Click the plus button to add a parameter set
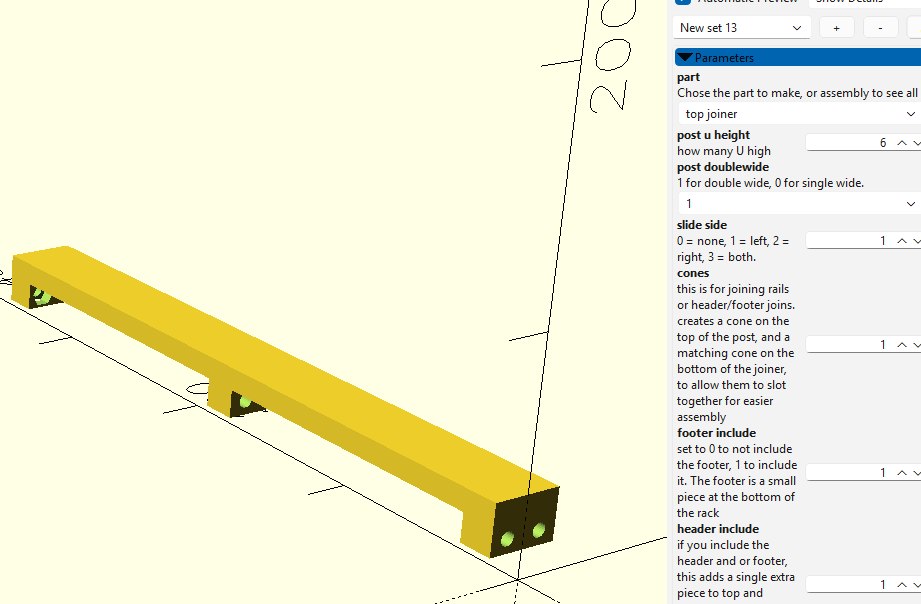921x604 pixels. point(836,28)
